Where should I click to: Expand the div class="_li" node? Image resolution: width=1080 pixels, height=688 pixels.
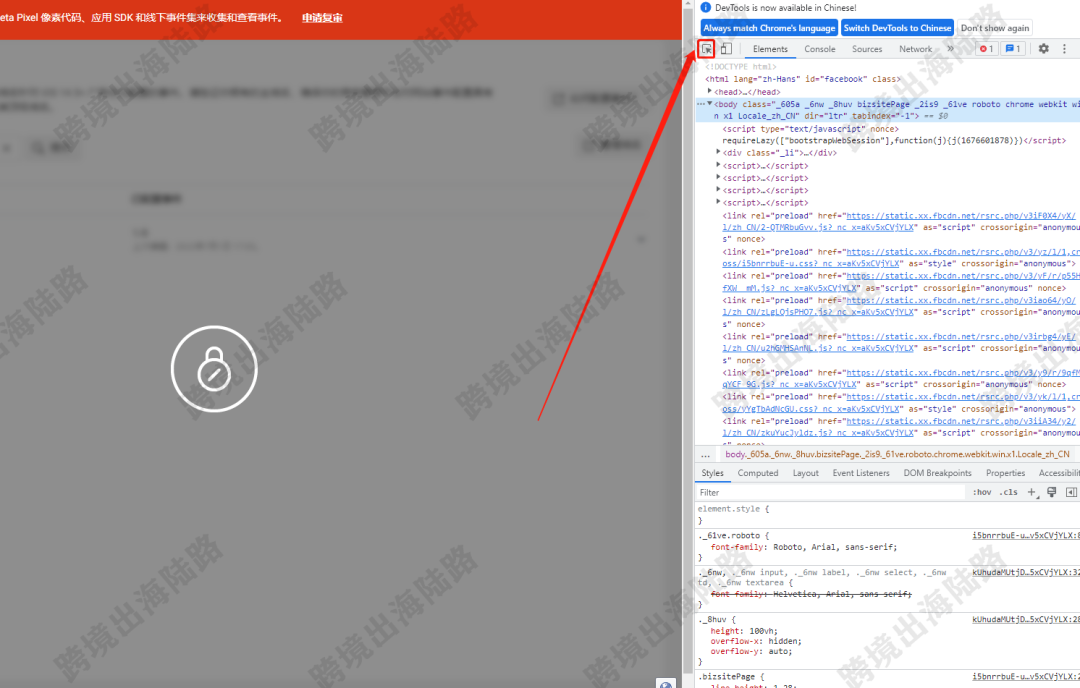tap(718, 152)
